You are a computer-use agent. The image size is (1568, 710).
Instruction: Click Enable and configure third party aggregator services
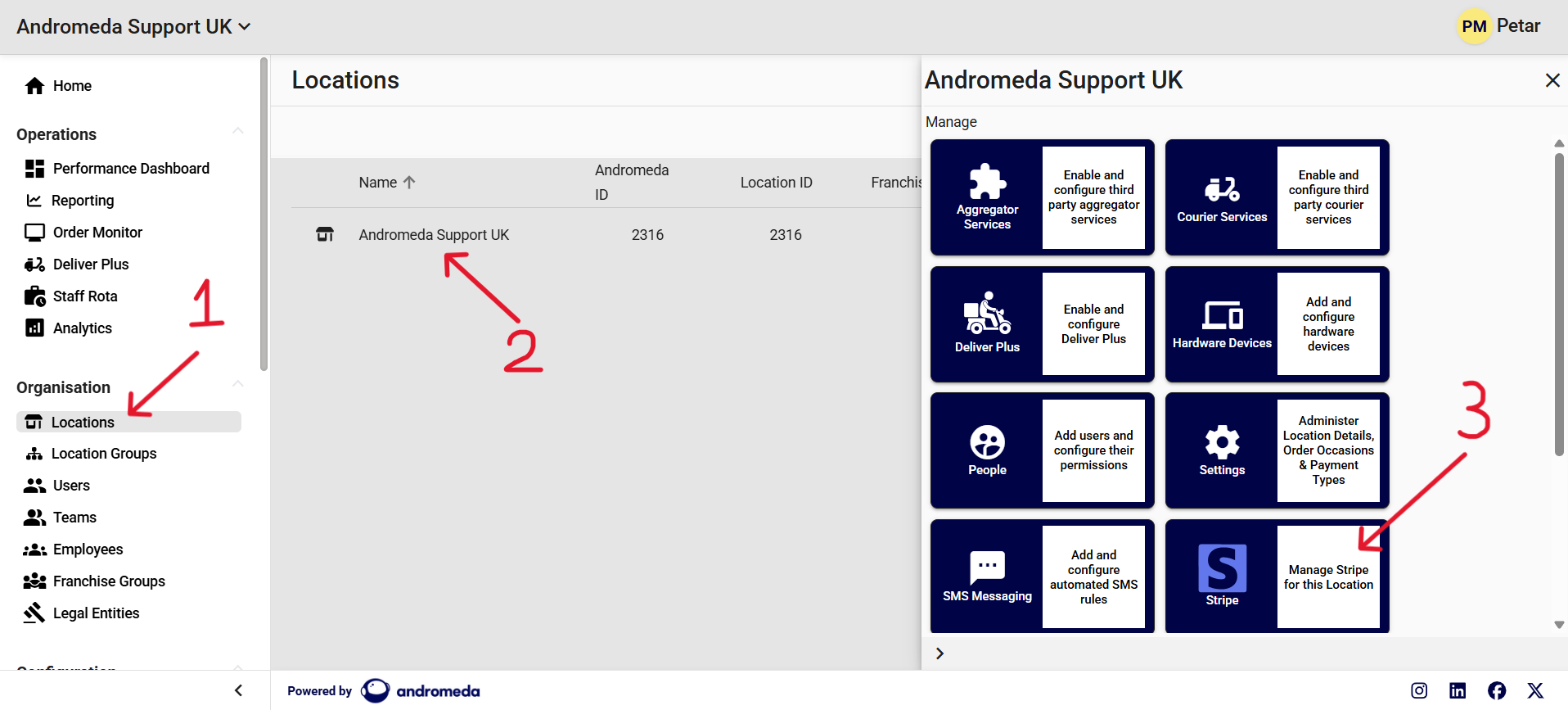pos(1093,197)
